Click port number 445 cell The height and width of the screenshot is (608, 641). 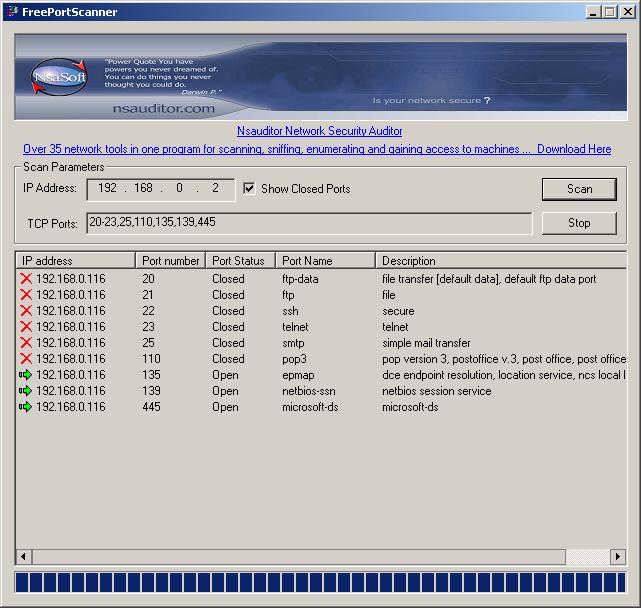tap(151, 407)
